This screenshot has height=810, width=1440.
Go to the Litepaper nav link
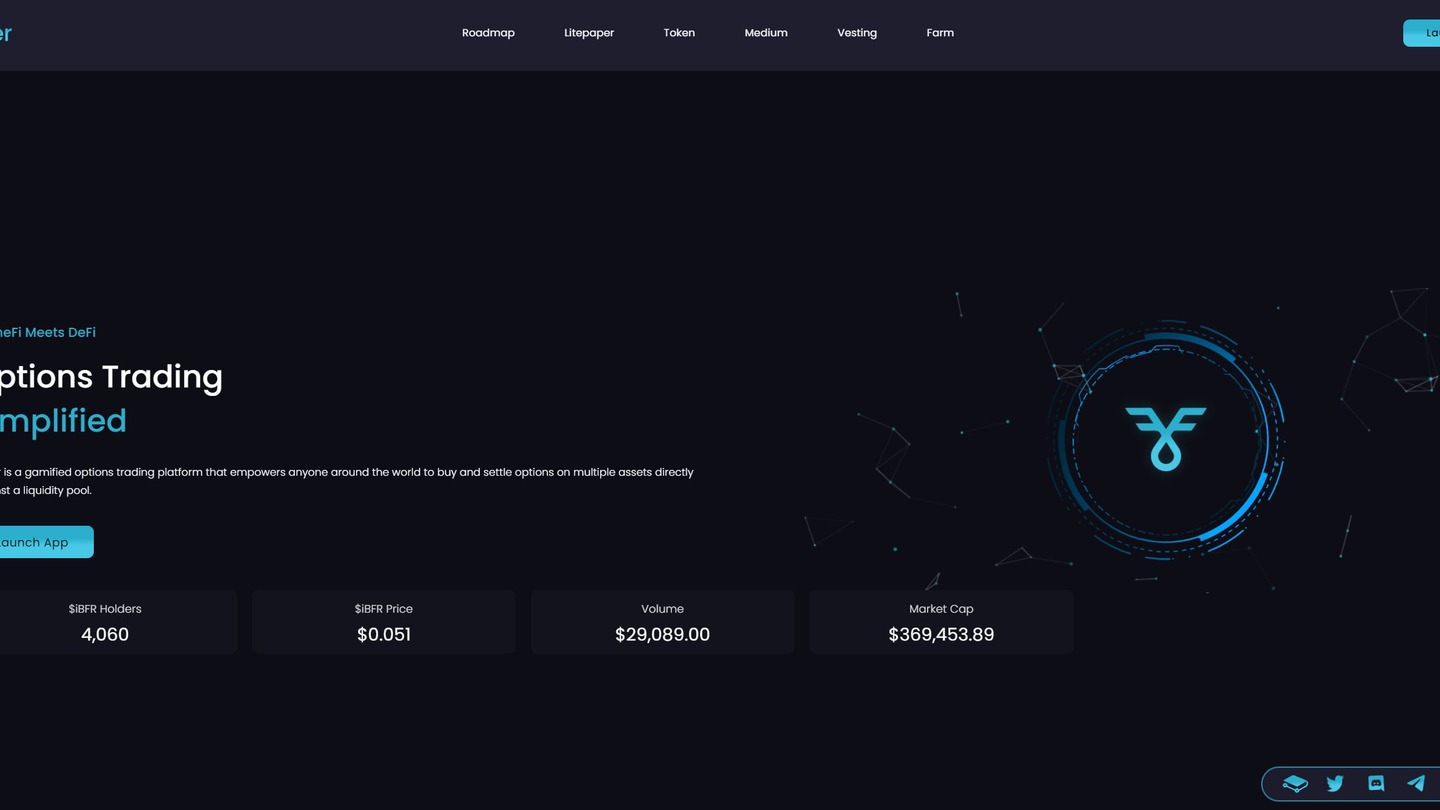tap(589, 33)
